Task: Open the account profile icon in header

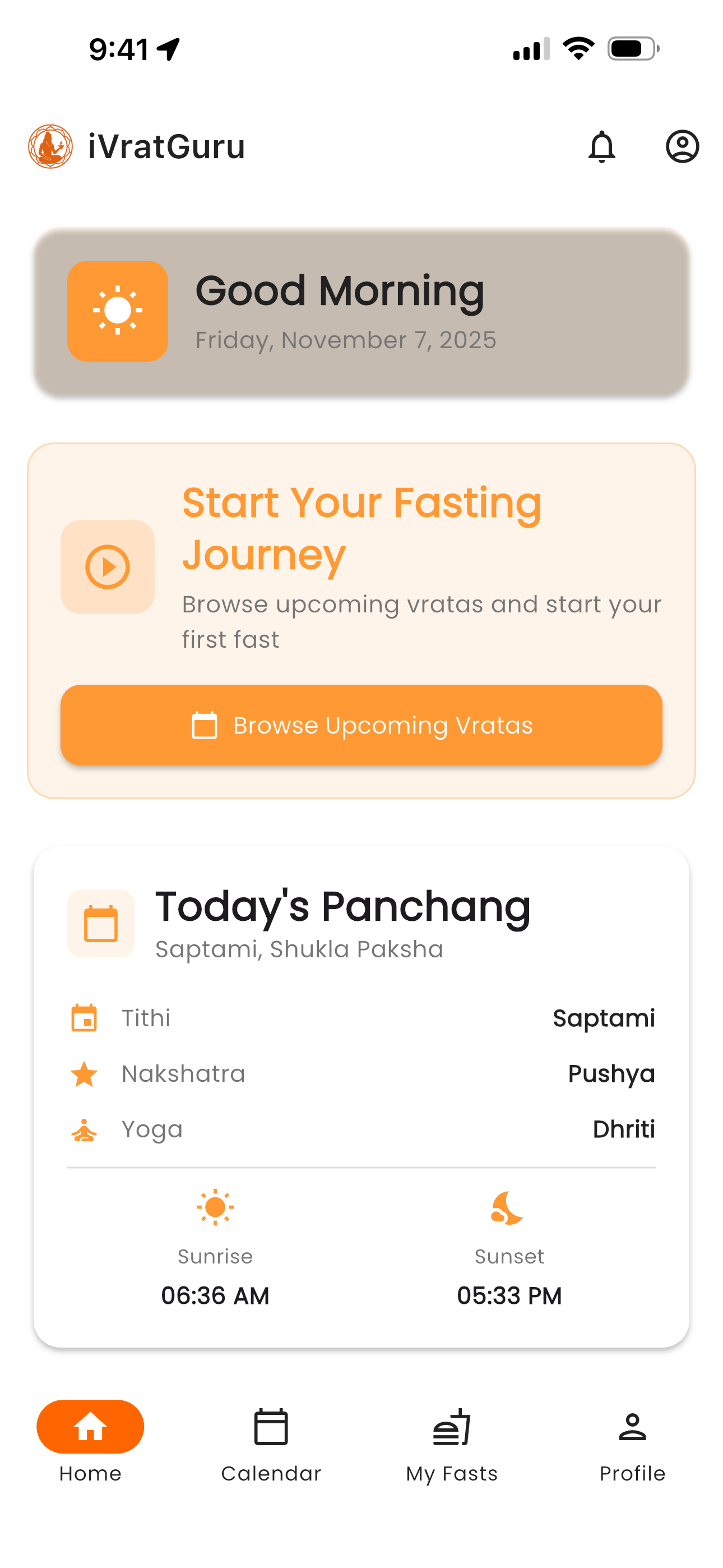Action: pyautogui.click(x=682, y=147)
